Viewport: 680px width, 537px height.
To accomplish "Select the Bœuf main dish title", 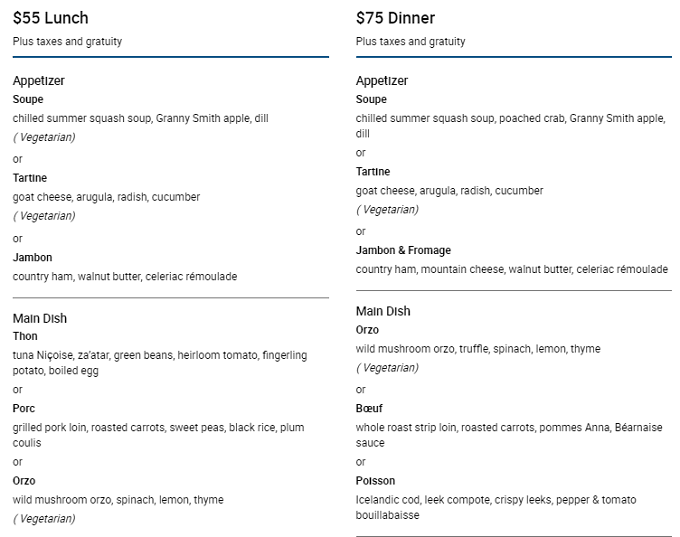I will tap(369, 409).
